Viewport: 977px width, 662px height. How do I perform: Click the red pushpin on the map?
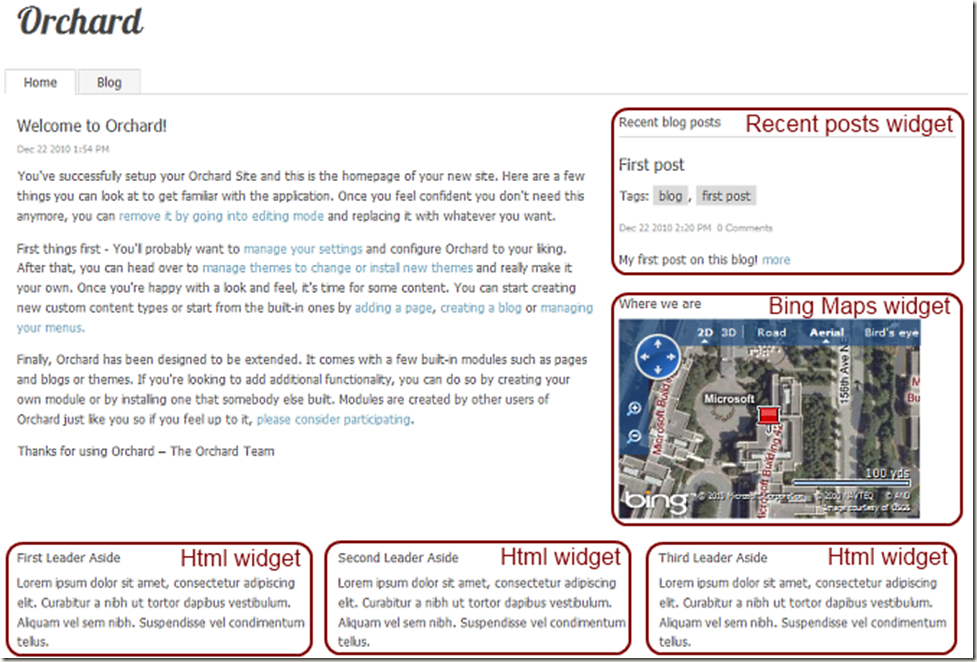pyautogui.click(x=769, y=416)
